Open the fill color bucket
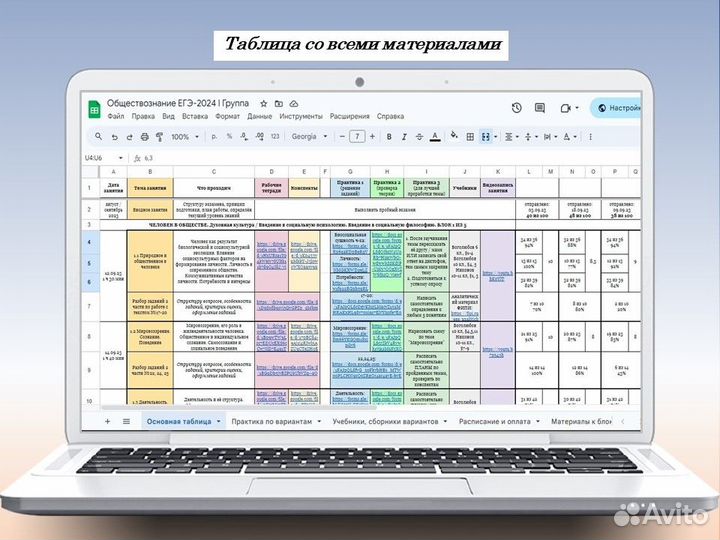720x540 pixels. (x=455, y=136)
